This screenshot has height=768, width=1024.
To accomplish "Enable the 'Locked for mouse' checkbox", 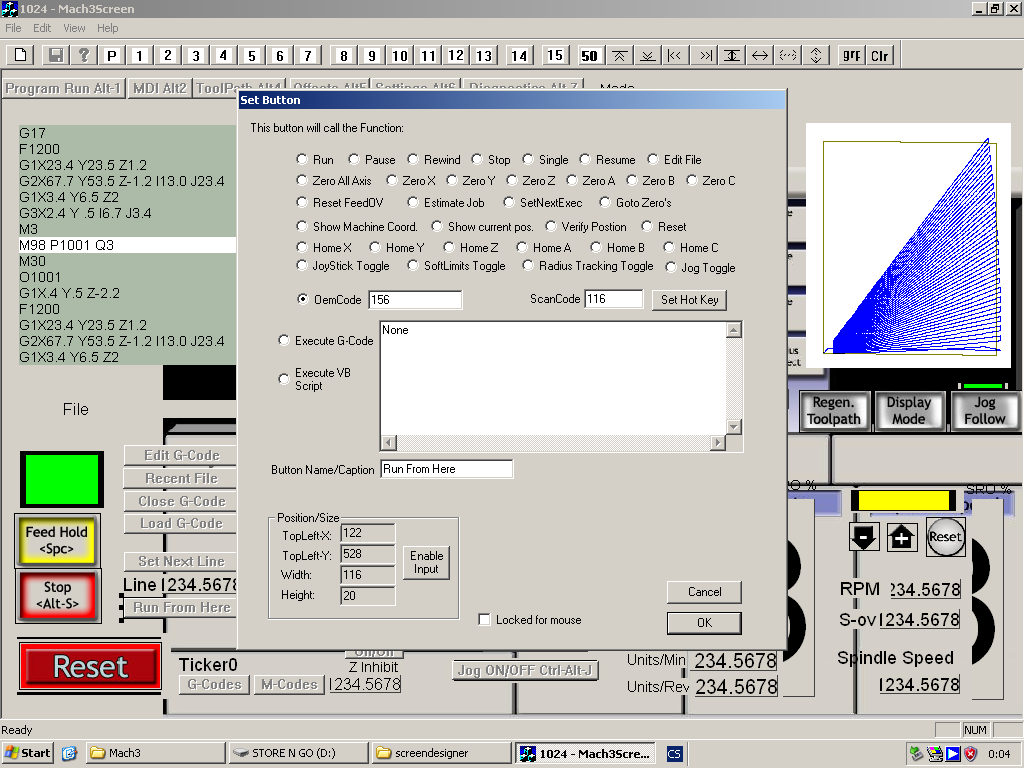I will pos(485,620).
